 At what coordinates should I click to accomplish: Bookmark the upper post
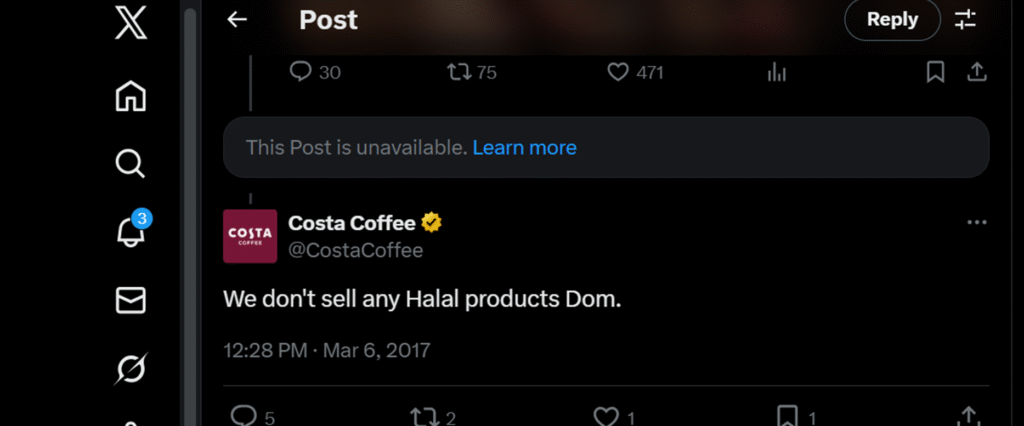(x=935, y=72)
